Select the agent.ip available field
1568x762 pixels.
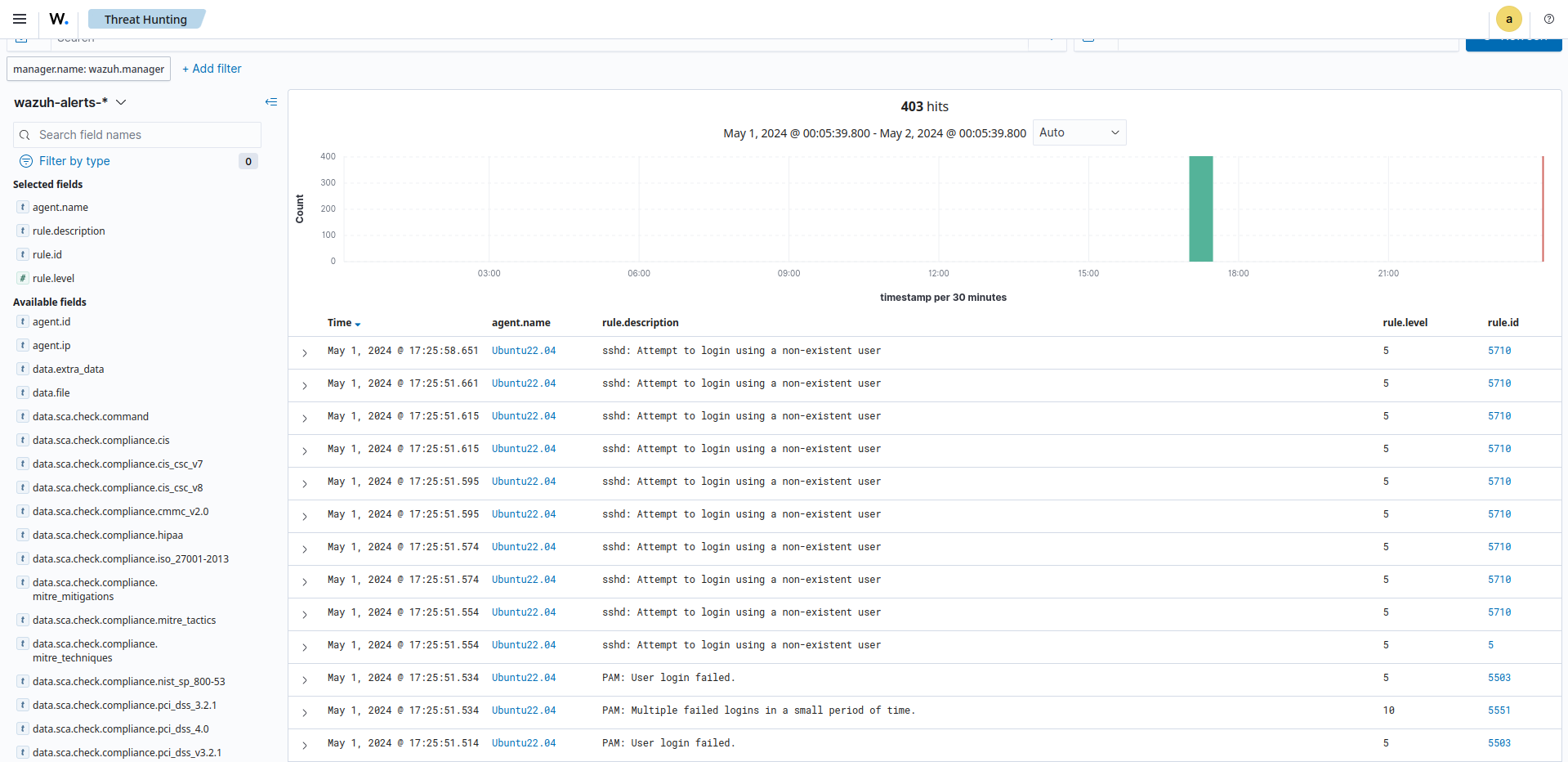[51, 346]
